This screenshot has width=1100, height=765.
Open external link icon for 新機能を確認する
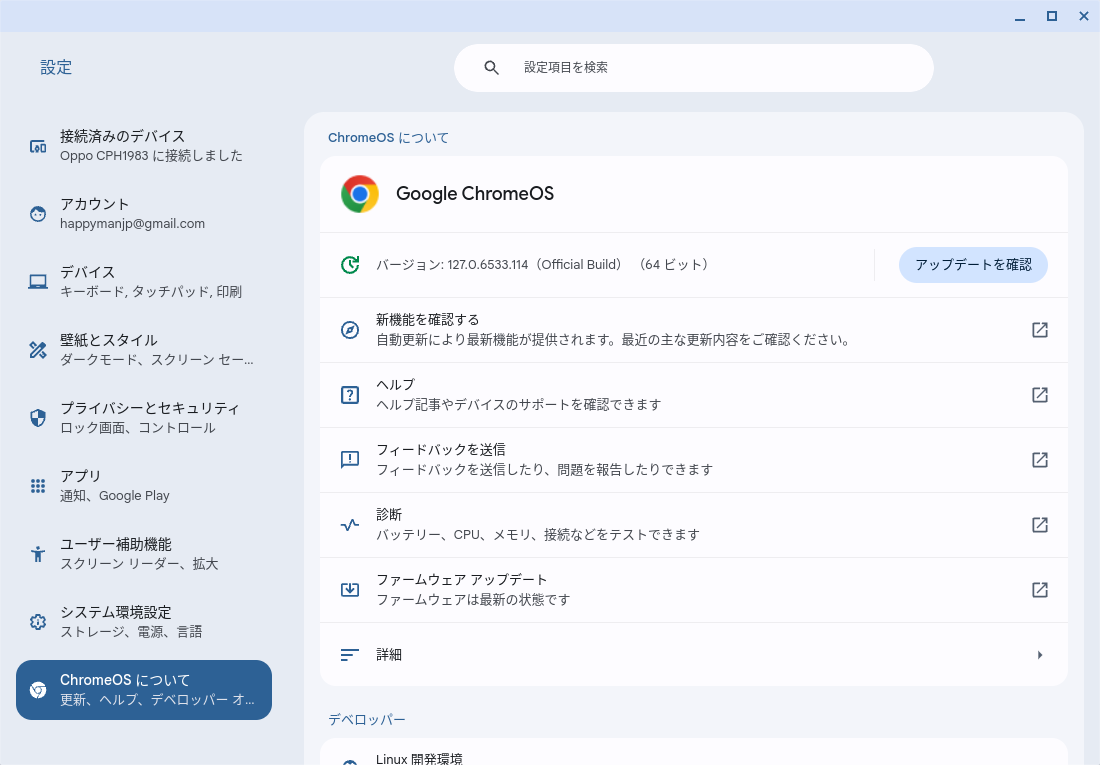tap(1040, 330)
